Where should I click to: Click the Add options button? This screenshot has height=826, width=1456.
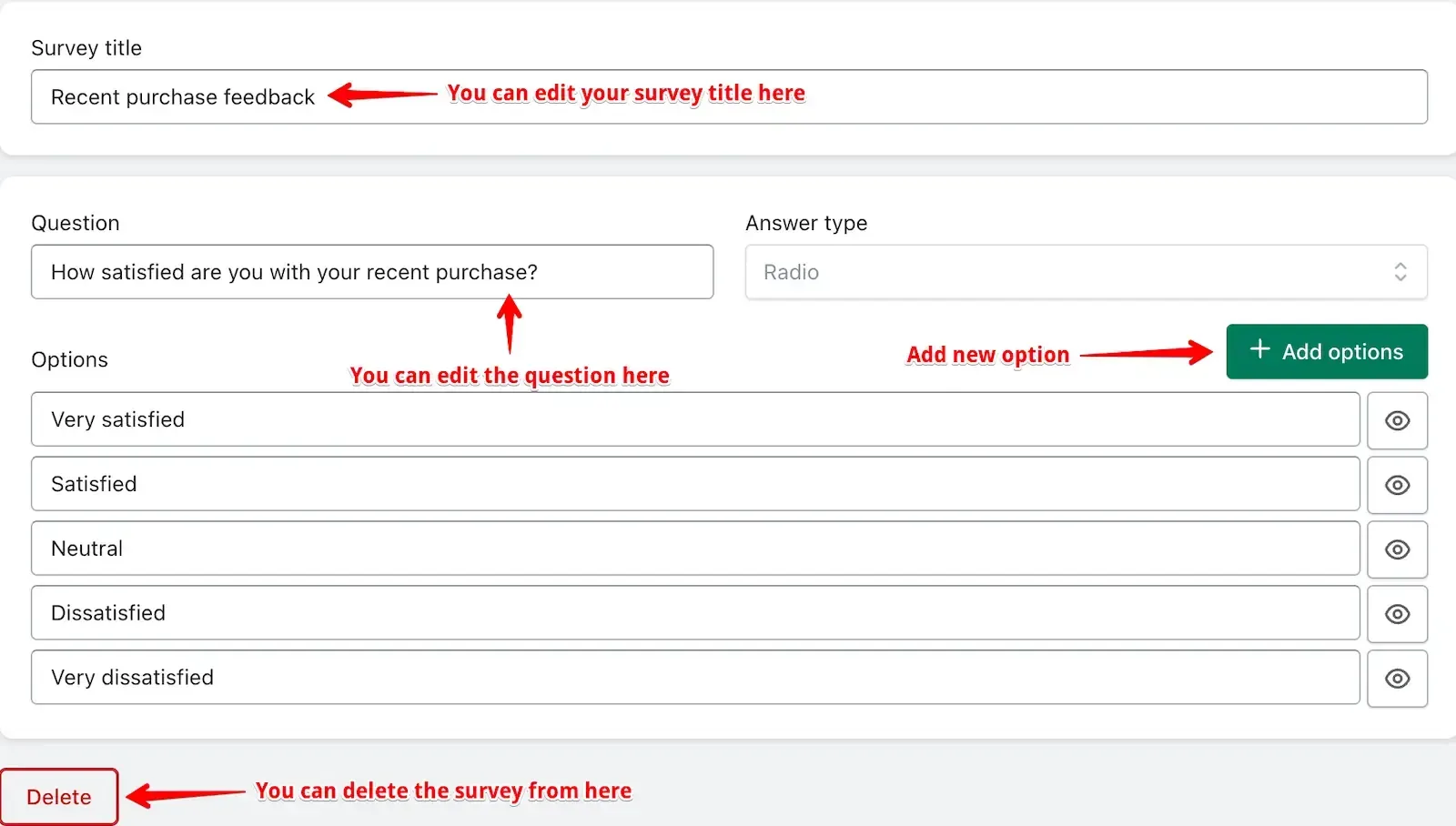1327,351
